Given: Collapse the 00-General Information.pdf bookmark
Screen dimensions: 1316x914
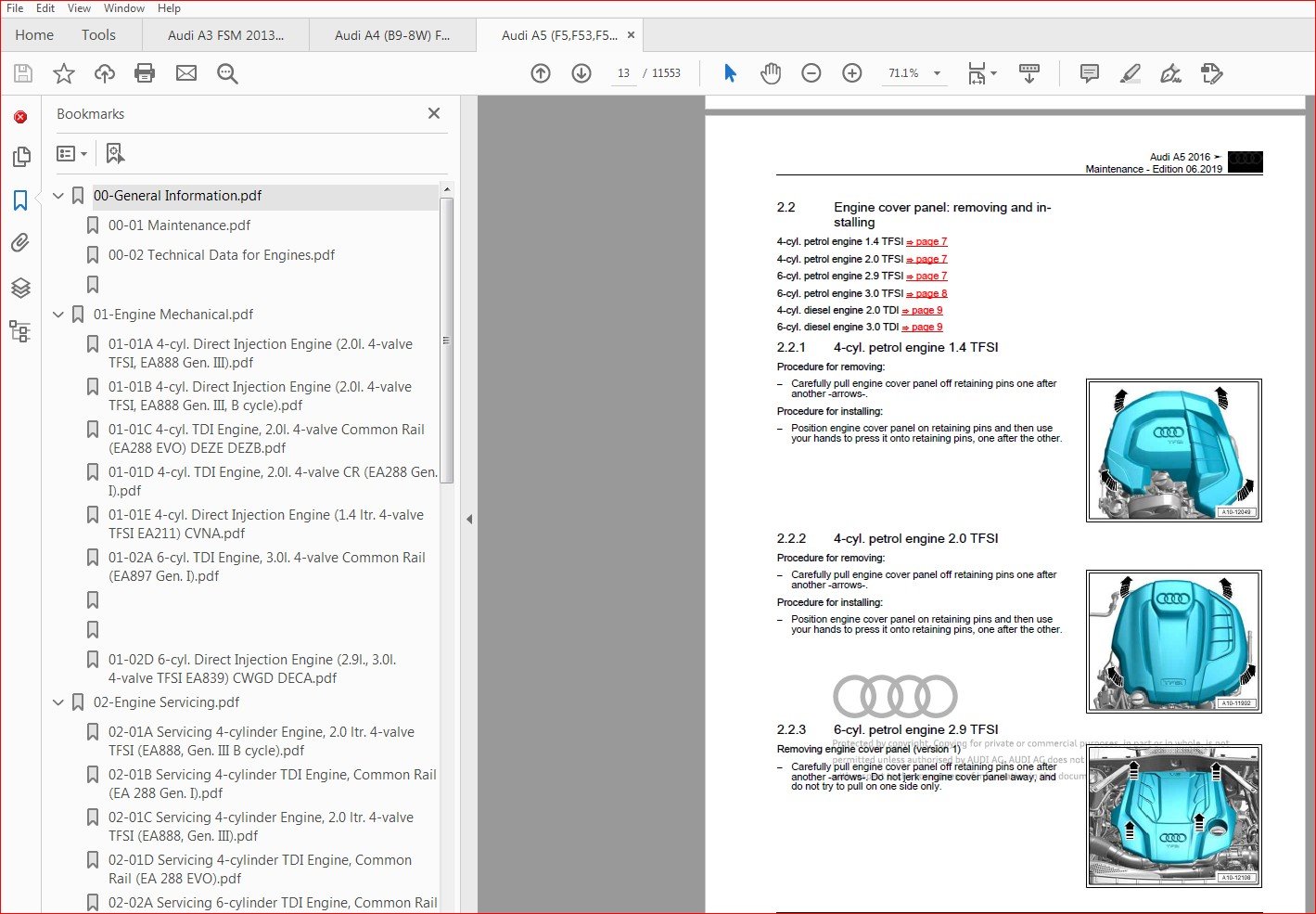Looking at the screenshot, I should coord(58,196).
